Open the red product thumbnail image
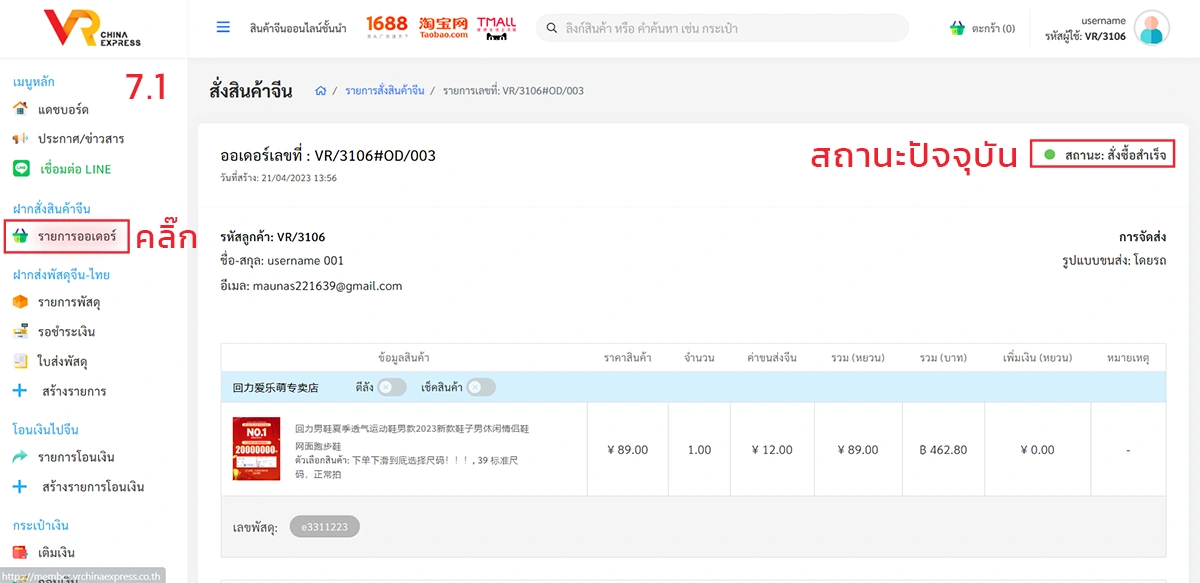Screen dimensions: 1200x583 click(257, 449)
